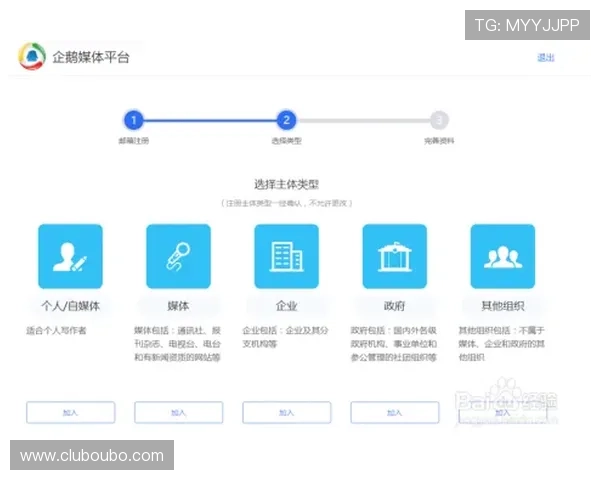
Task: Click the 其他组织 label
Action: click(503, 306)
